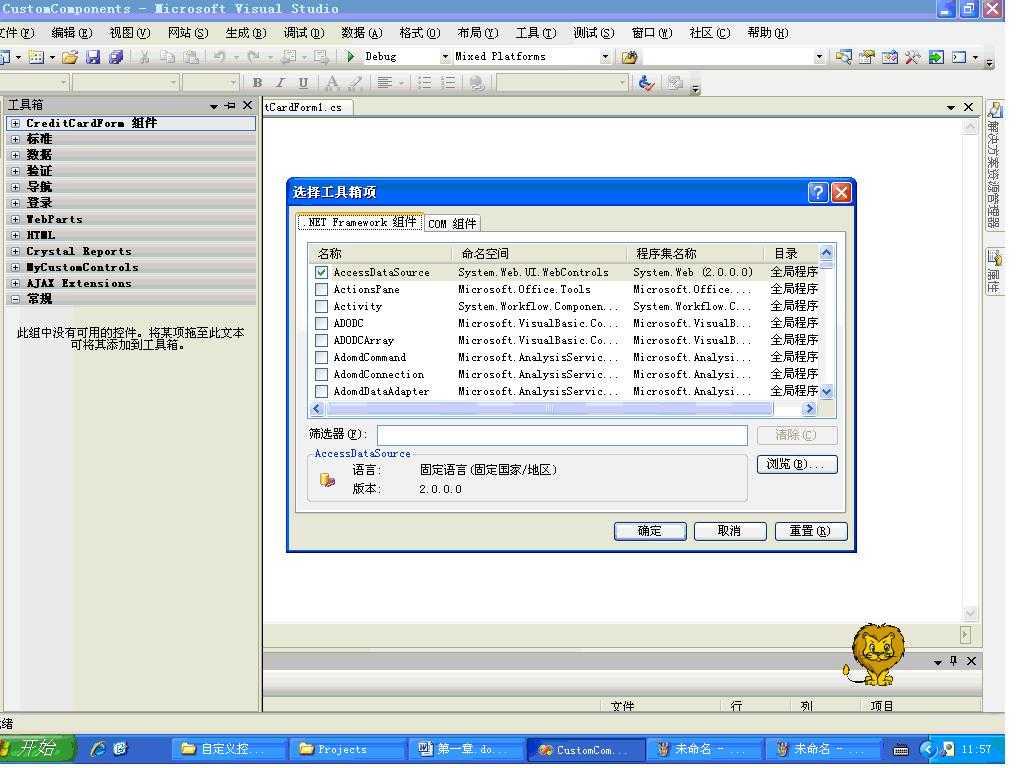Check the AdomdDataAdapter checkbox

(321, 391)
